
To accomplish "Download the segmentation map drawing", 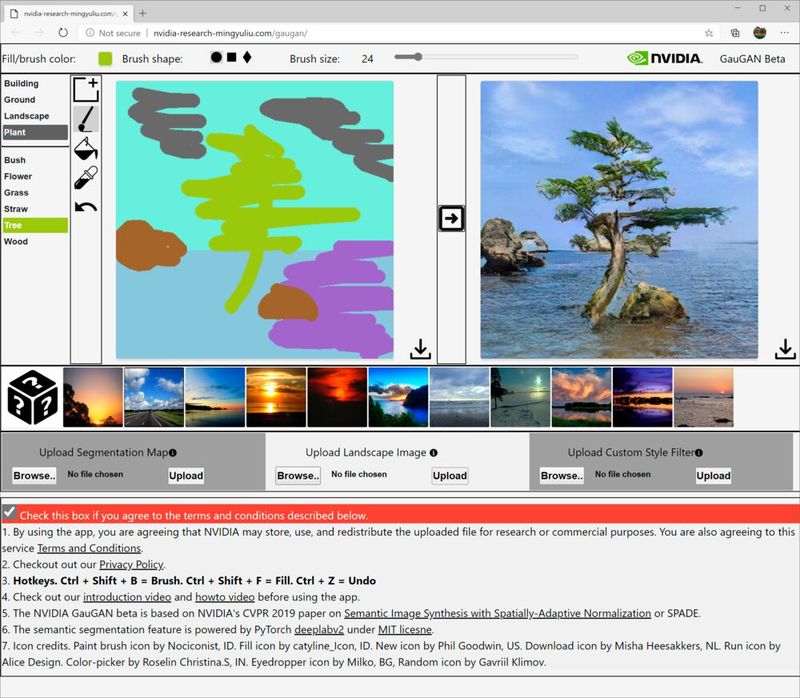I will [x=420, y=349].
